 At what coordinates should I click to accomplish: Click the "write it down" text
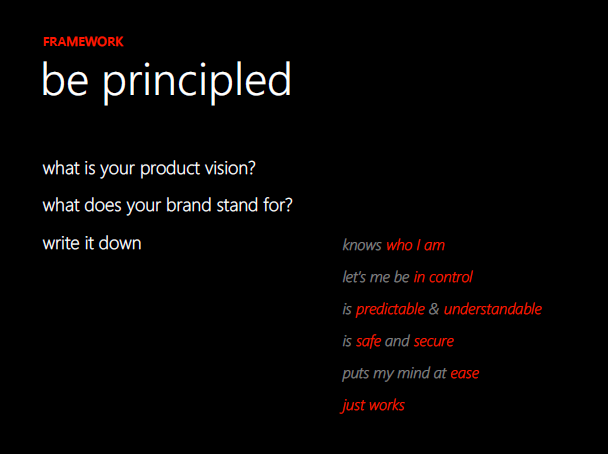(x=92, y=243)
